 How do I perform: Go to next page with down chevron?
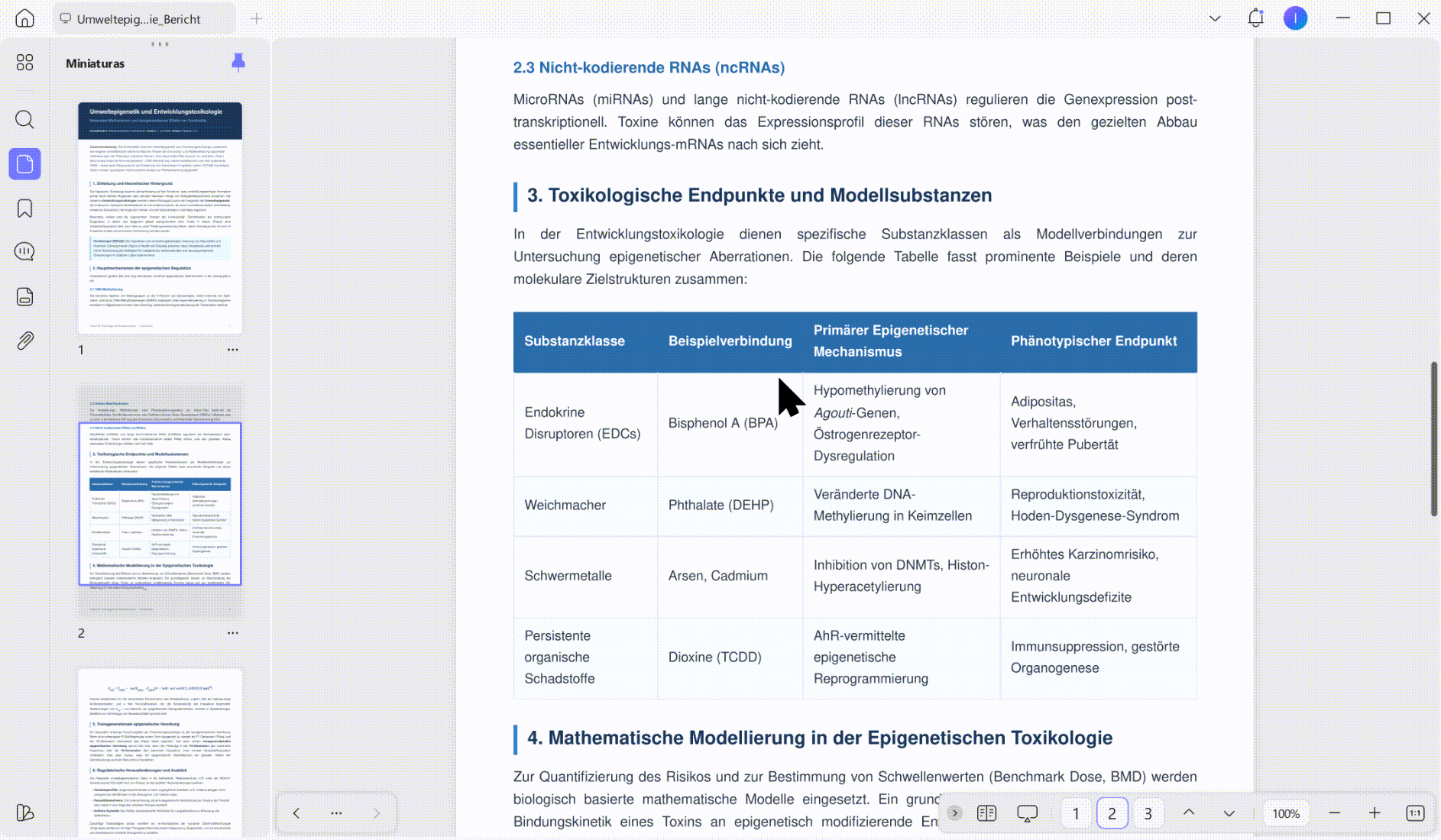(1229, 814)
